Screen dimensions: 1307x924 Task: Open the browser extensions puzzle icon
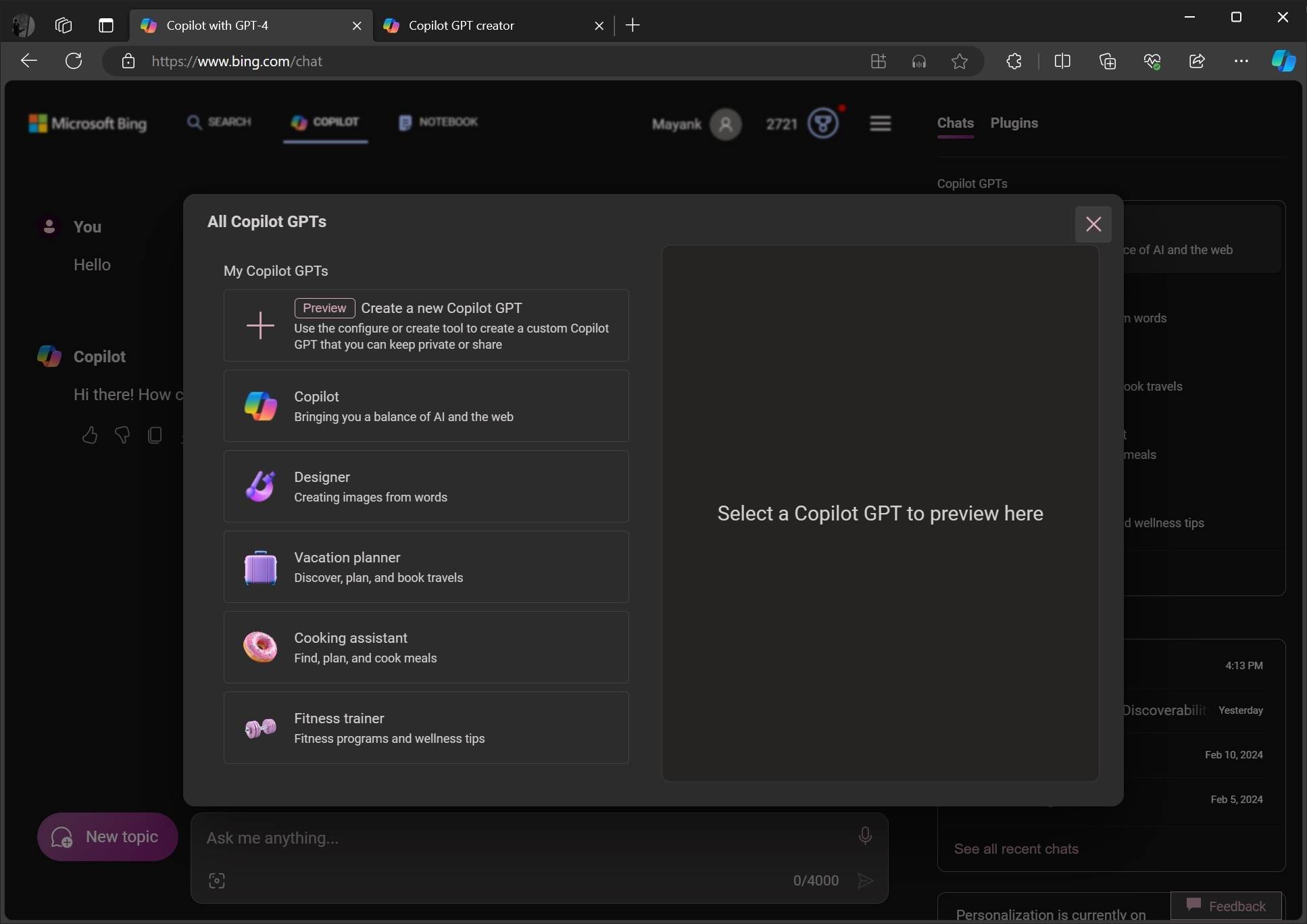click(x=1014, y=62)
